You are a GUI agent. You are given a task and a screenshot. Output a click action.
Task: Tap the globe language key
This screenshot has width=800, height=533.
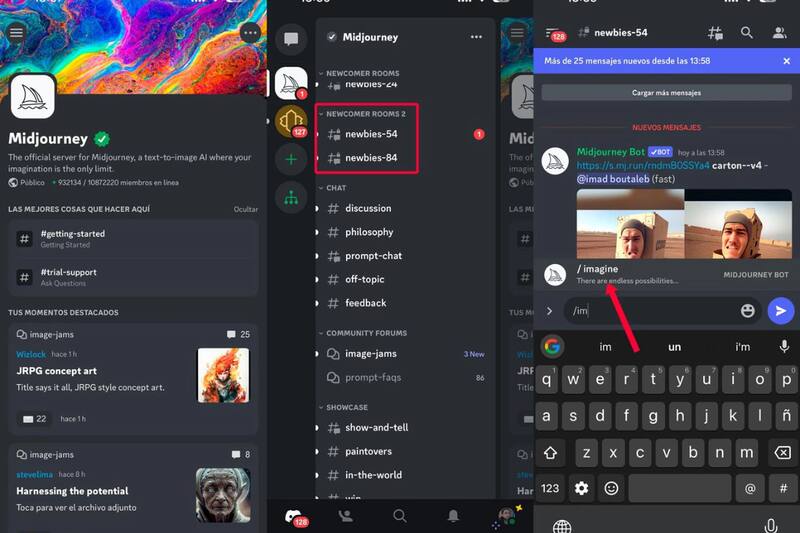tap(562, 525)
